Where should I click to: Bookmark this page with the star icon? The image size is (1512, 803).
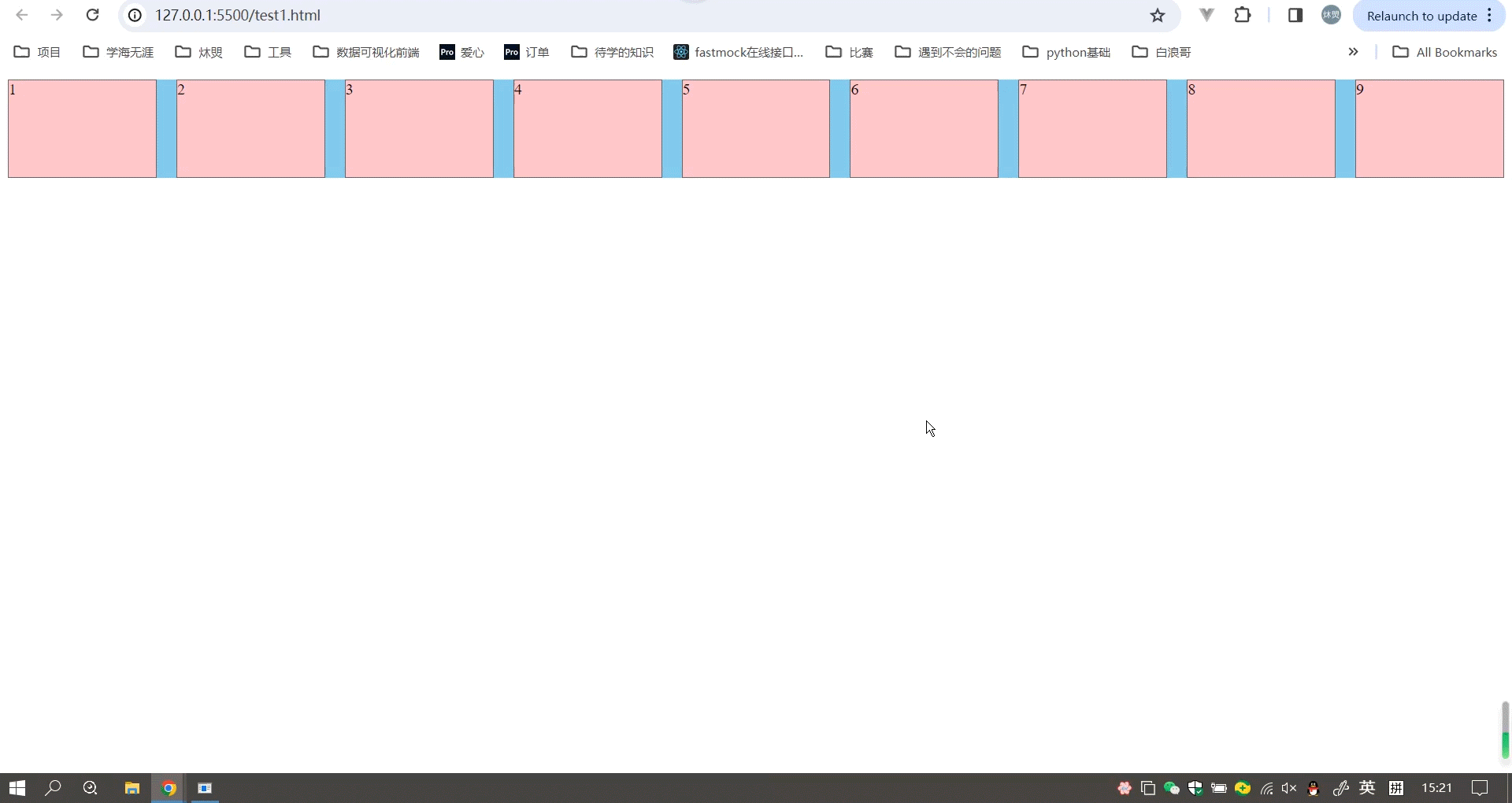1158,15
